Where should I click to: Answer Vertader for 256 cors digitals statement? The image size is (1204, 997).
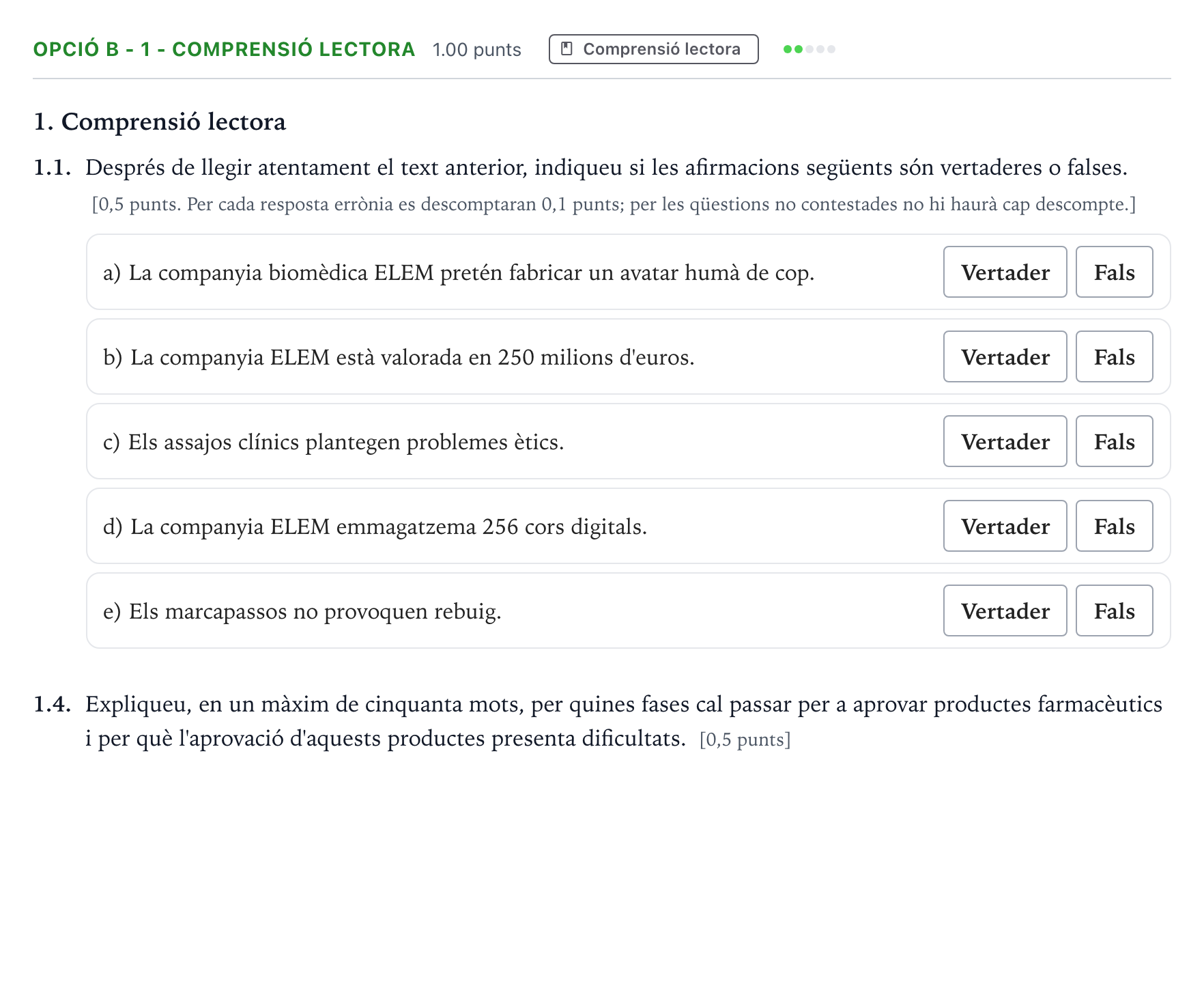coord(1005,526)
